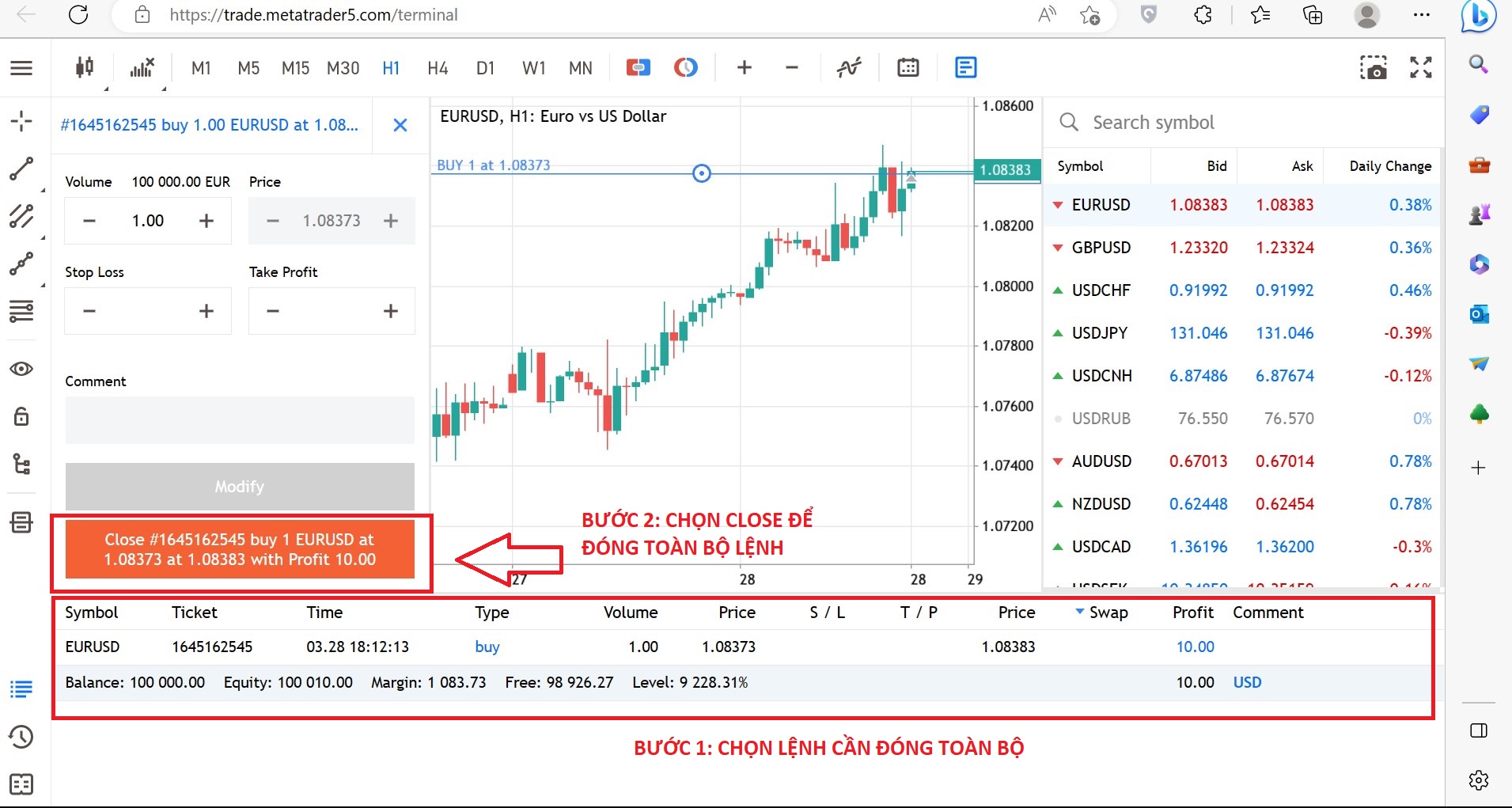
Task: Increase the Take Profit value
Action: tap(391, 311)
